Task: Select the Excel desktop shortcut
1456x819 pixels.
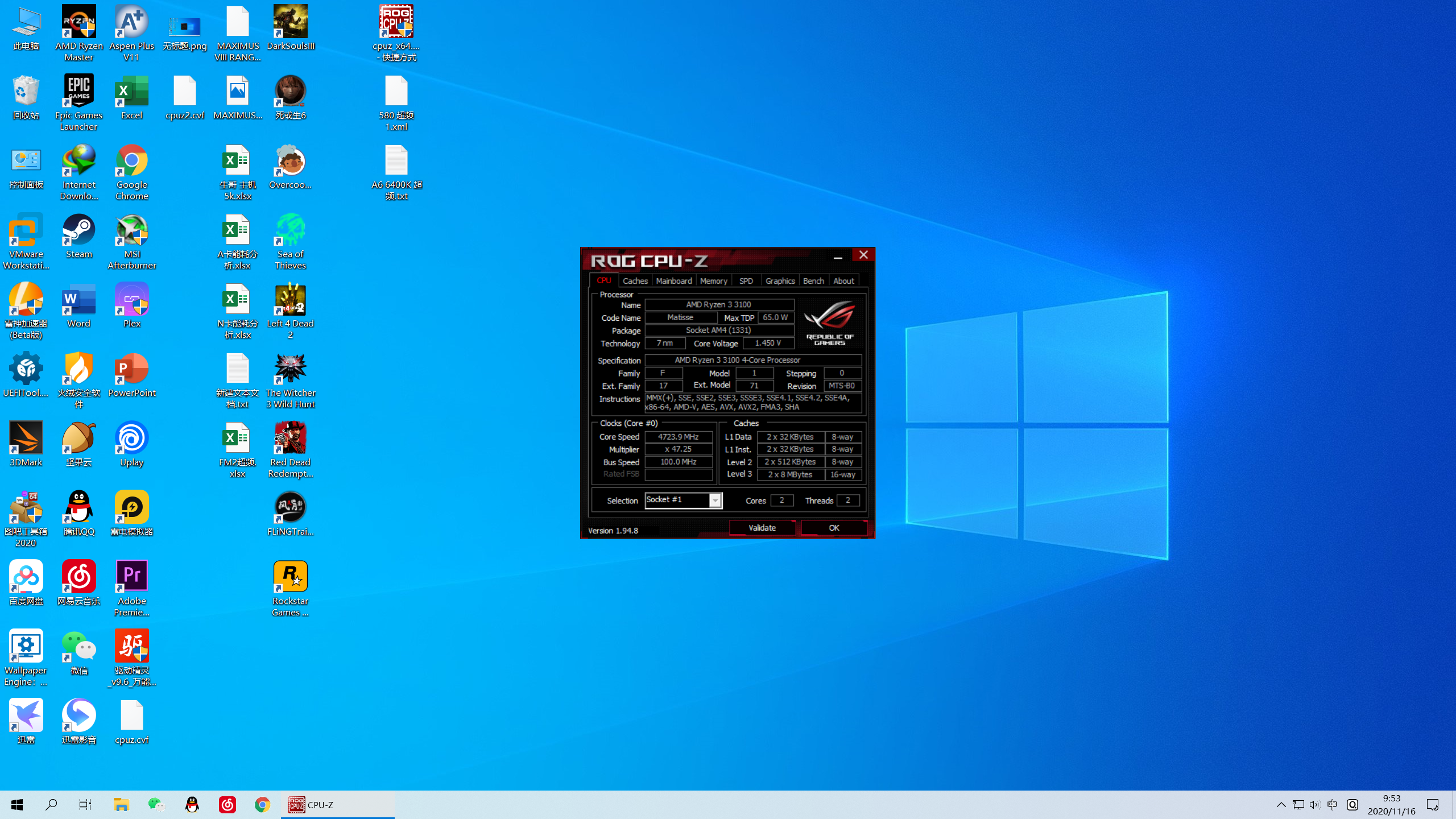Action: pyautogui.click(x=131, y=97)
